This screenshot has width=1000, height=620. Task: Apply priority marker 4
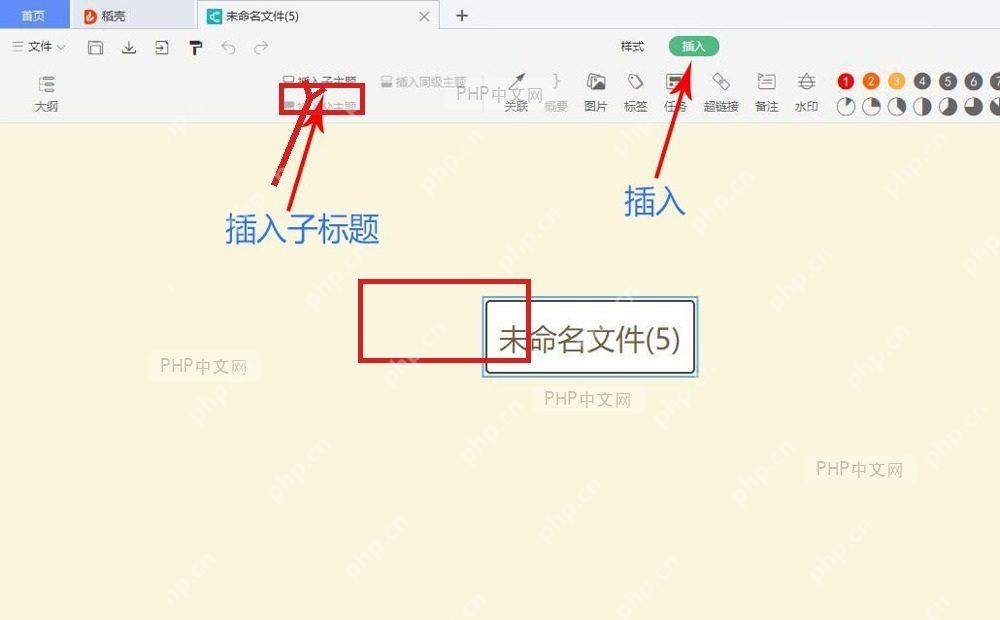click(x=922, y=81)
